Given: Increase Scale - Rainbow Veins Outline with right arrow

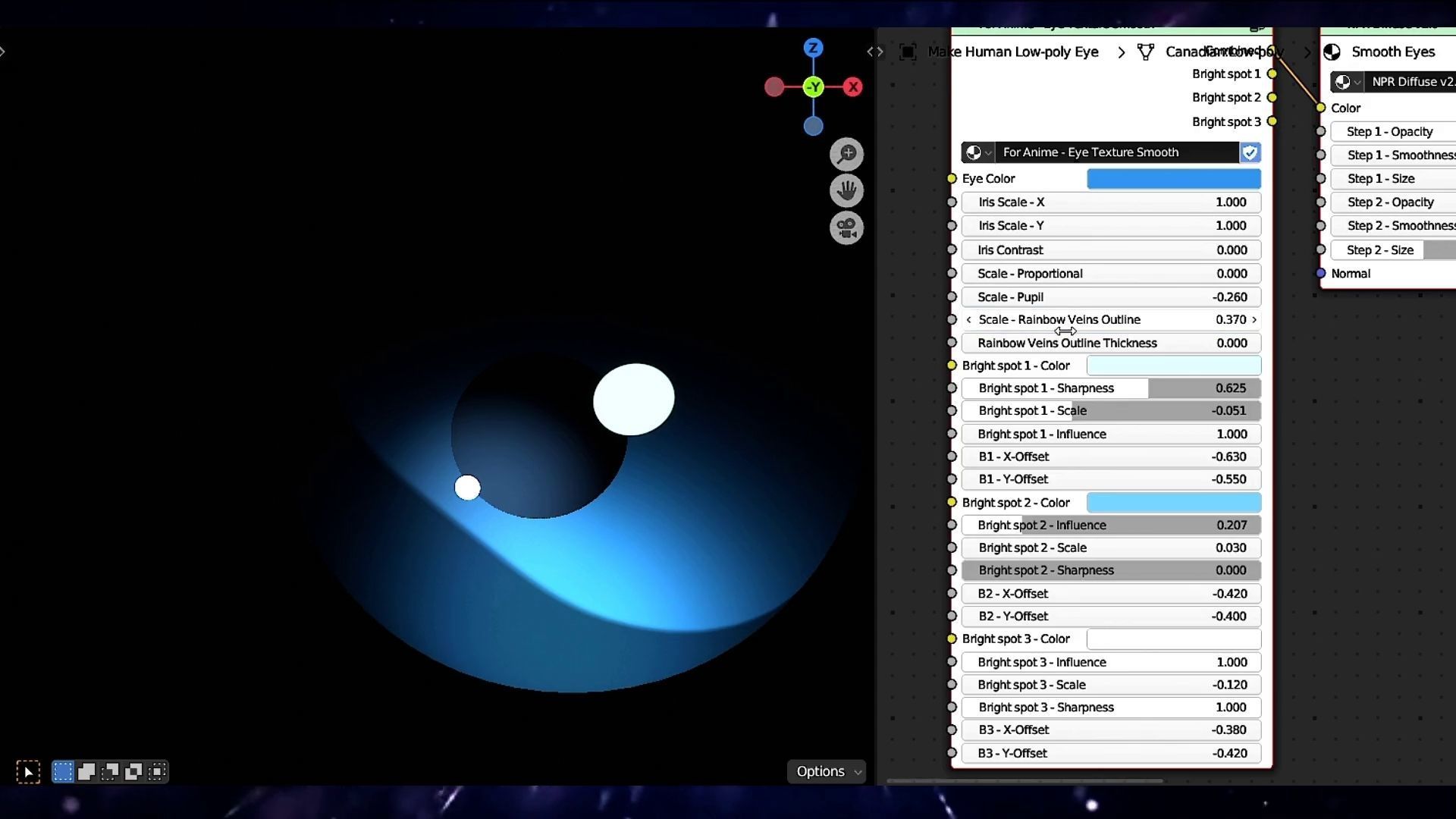Looking at the screenshot, I should [x=1254, y=320].
